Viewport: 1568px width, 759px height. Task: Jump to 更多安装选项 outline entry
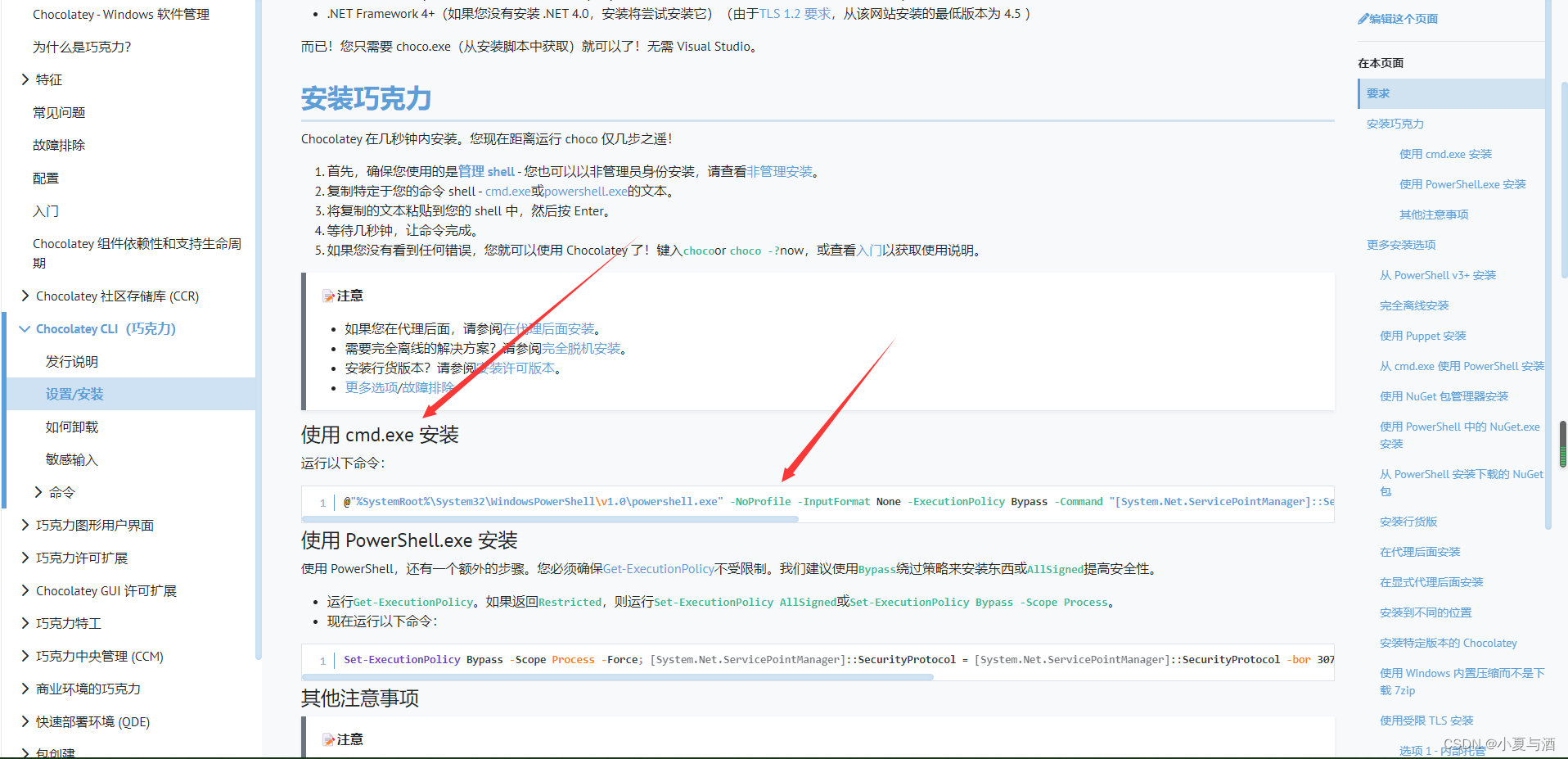tap(1401, 245)
